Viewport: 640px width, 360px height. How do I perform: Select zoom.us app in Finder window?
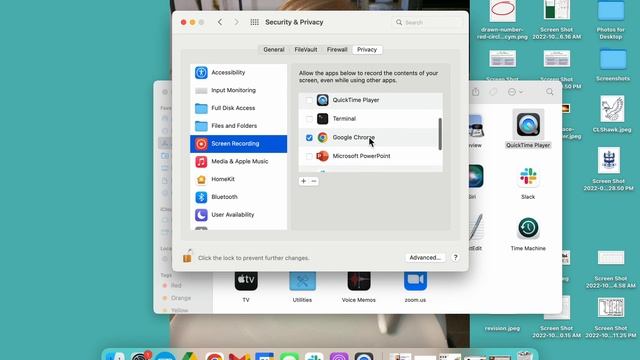pos(415,286)
